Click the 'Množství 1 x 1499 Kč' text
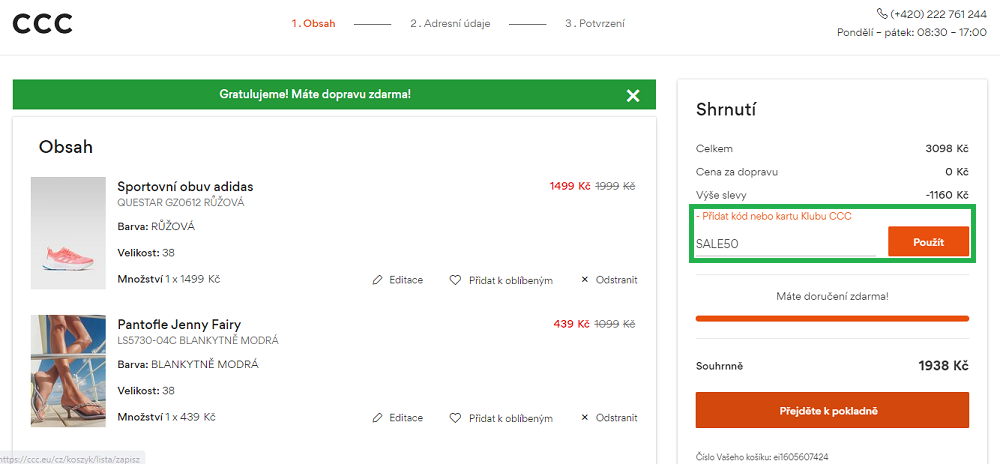Image resolution: width=1000 pixels, height=464 pixels. point(169,279)
